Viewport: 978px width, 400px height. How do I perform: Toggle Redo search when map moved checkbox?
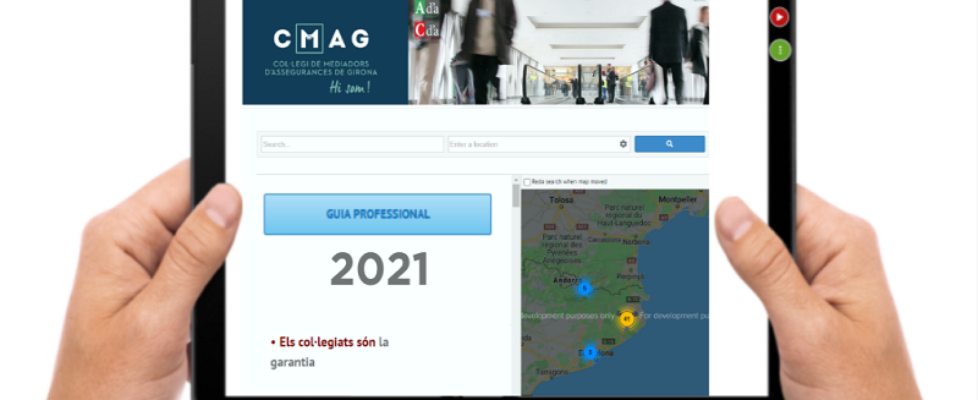[x=527, y=182]
